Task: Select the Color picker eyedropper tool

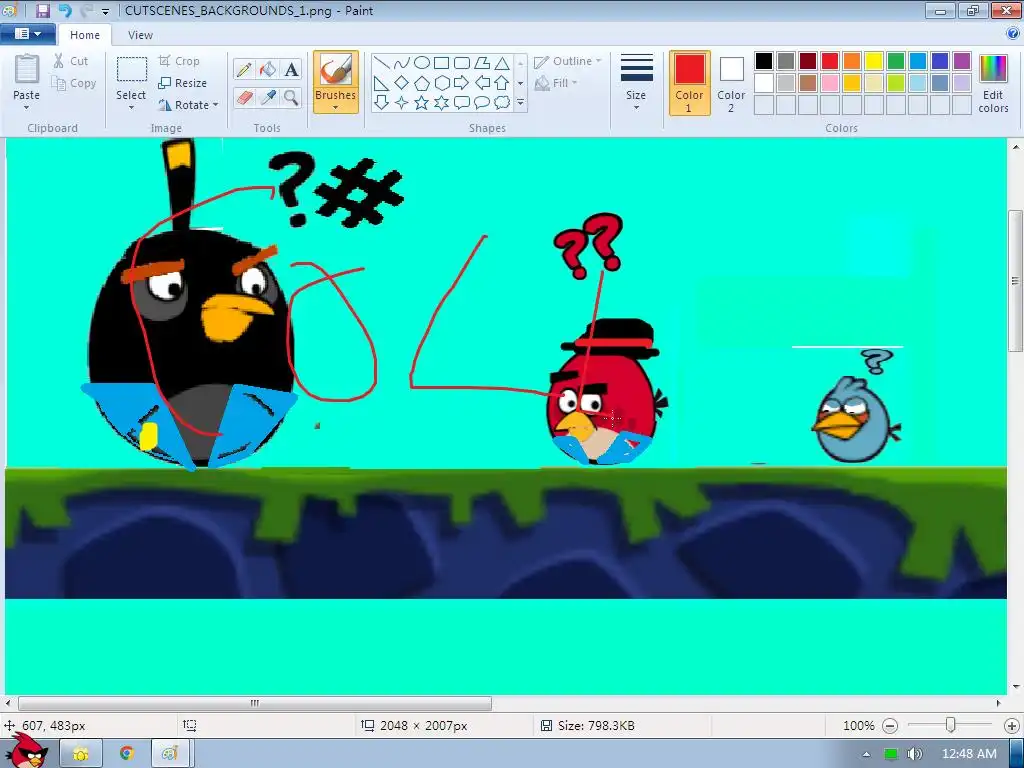Action: pos(268,98)
